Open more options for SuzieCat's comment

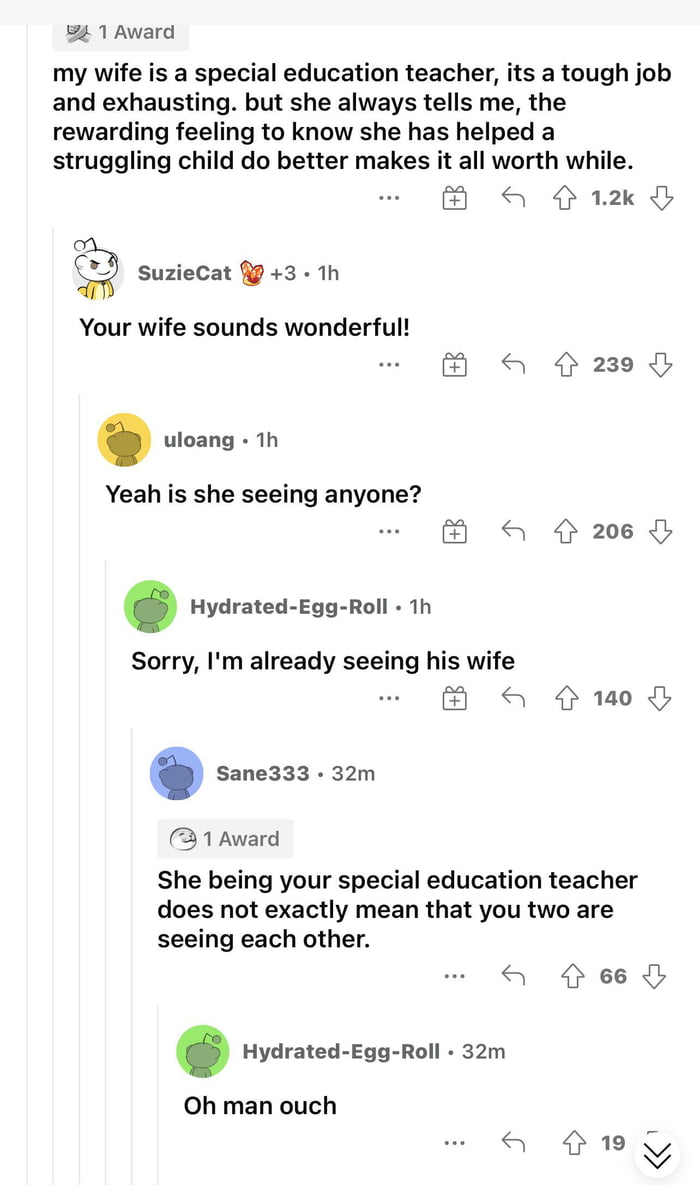[x=389, y=365]
